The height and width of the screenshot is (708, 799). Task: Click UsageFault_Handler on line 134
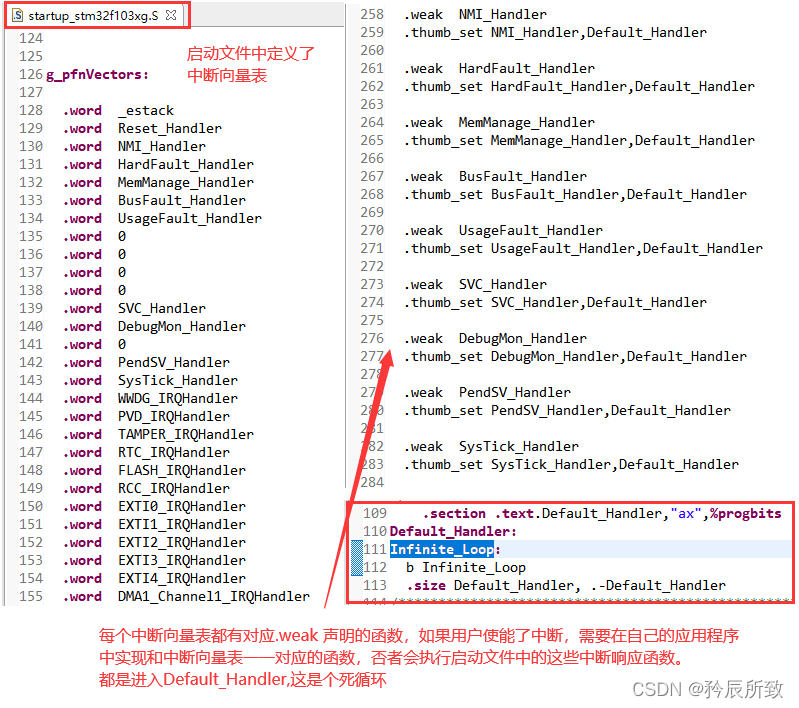(190, 219)
